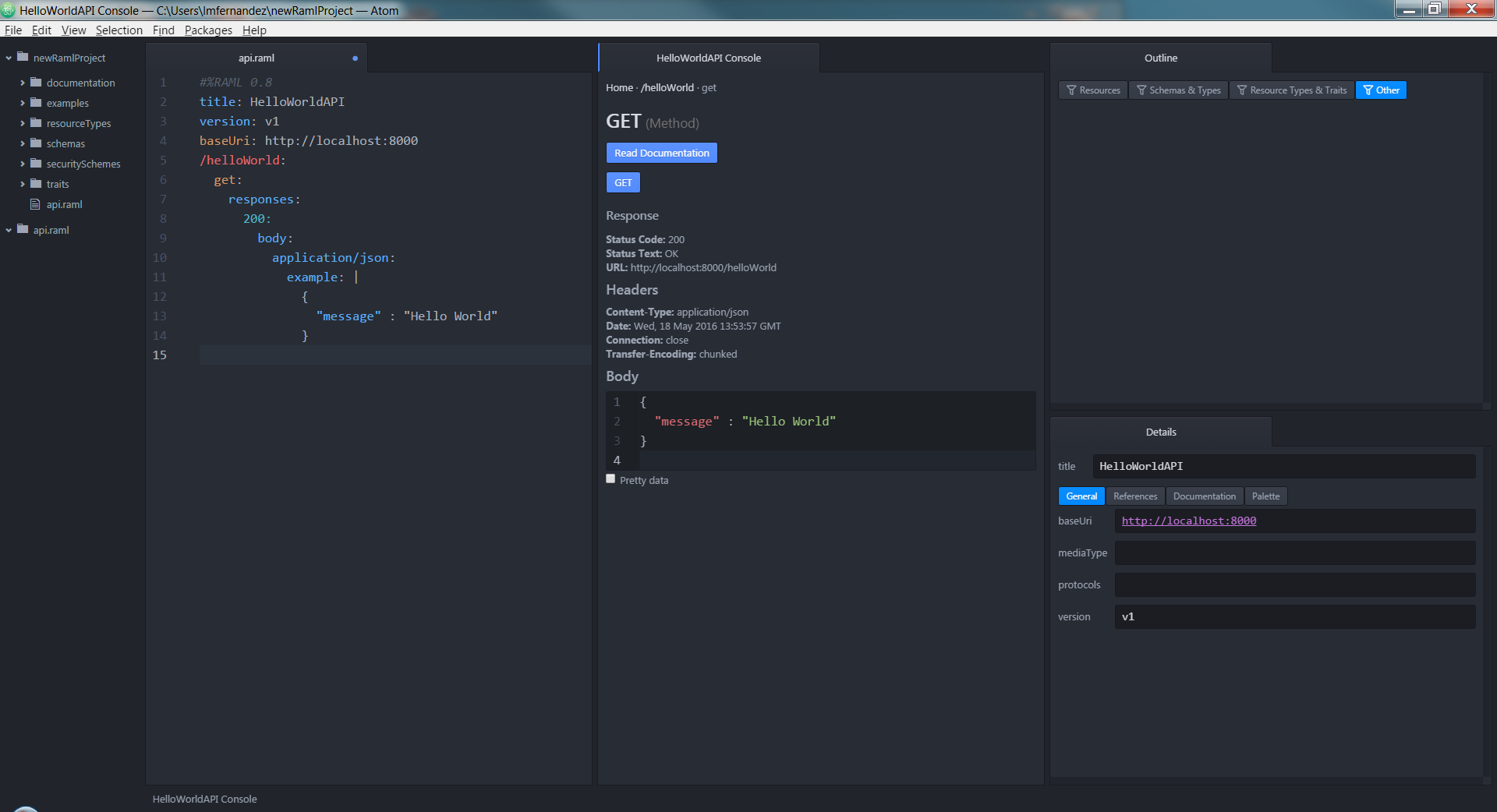The height and width of the screenshot is (812, 1497).
Task: Open the File menu
Action: [13, 30]
